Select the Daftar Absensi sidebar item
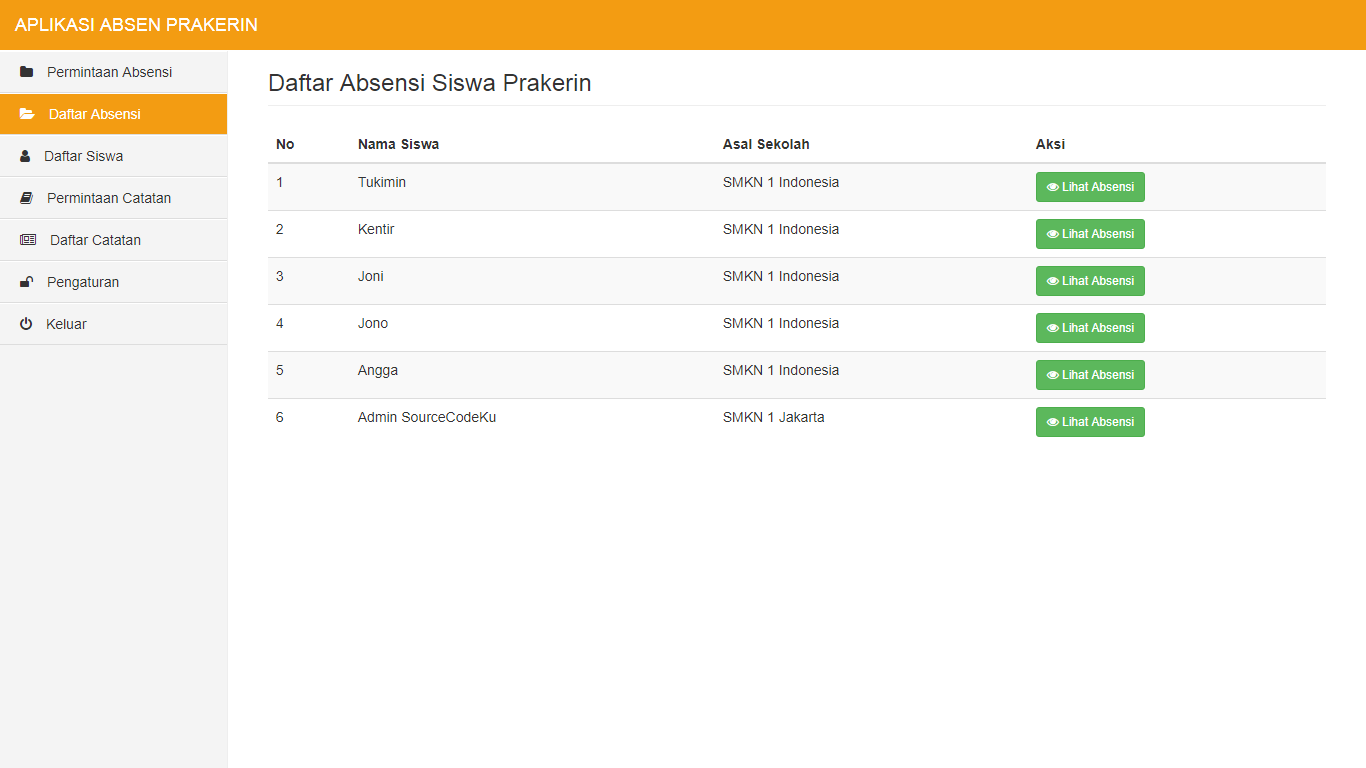Viewport: 1366px width, 768px height. [x=113, y=114]
